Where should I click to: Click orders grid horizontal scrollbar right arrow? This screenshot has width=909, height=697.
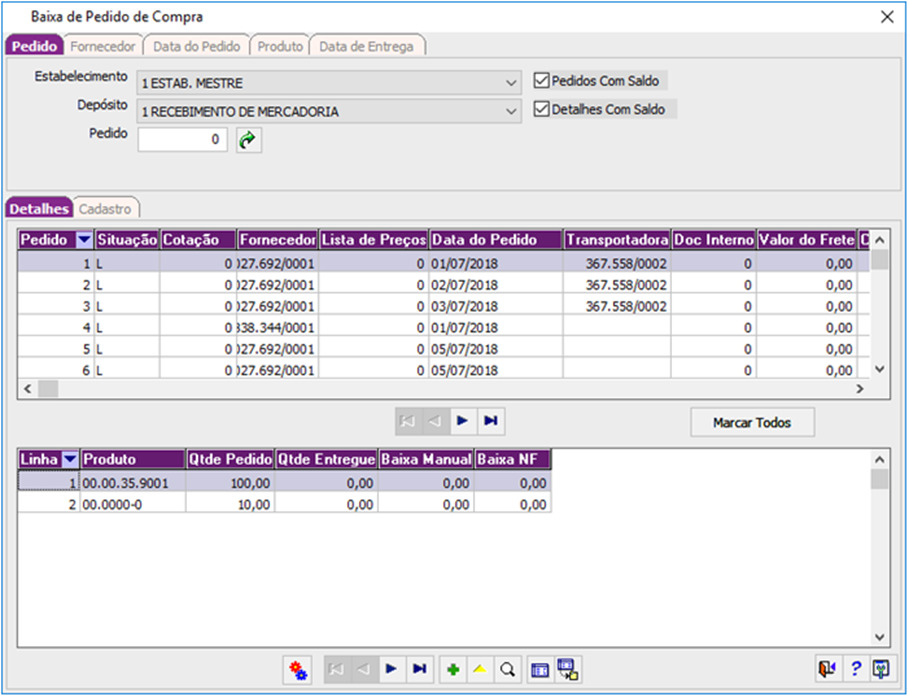pos(860,389)
